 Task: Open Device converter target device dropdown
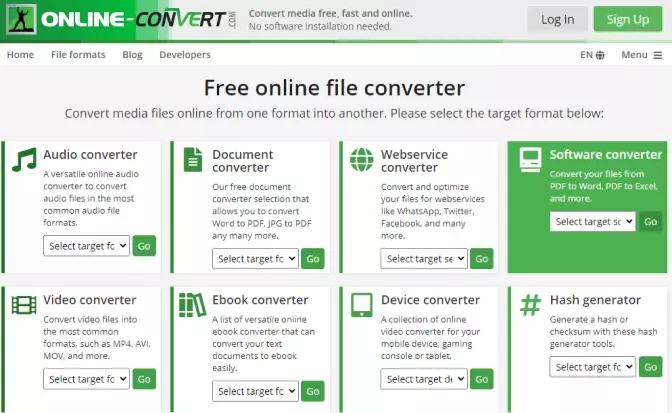coord(424,379)
